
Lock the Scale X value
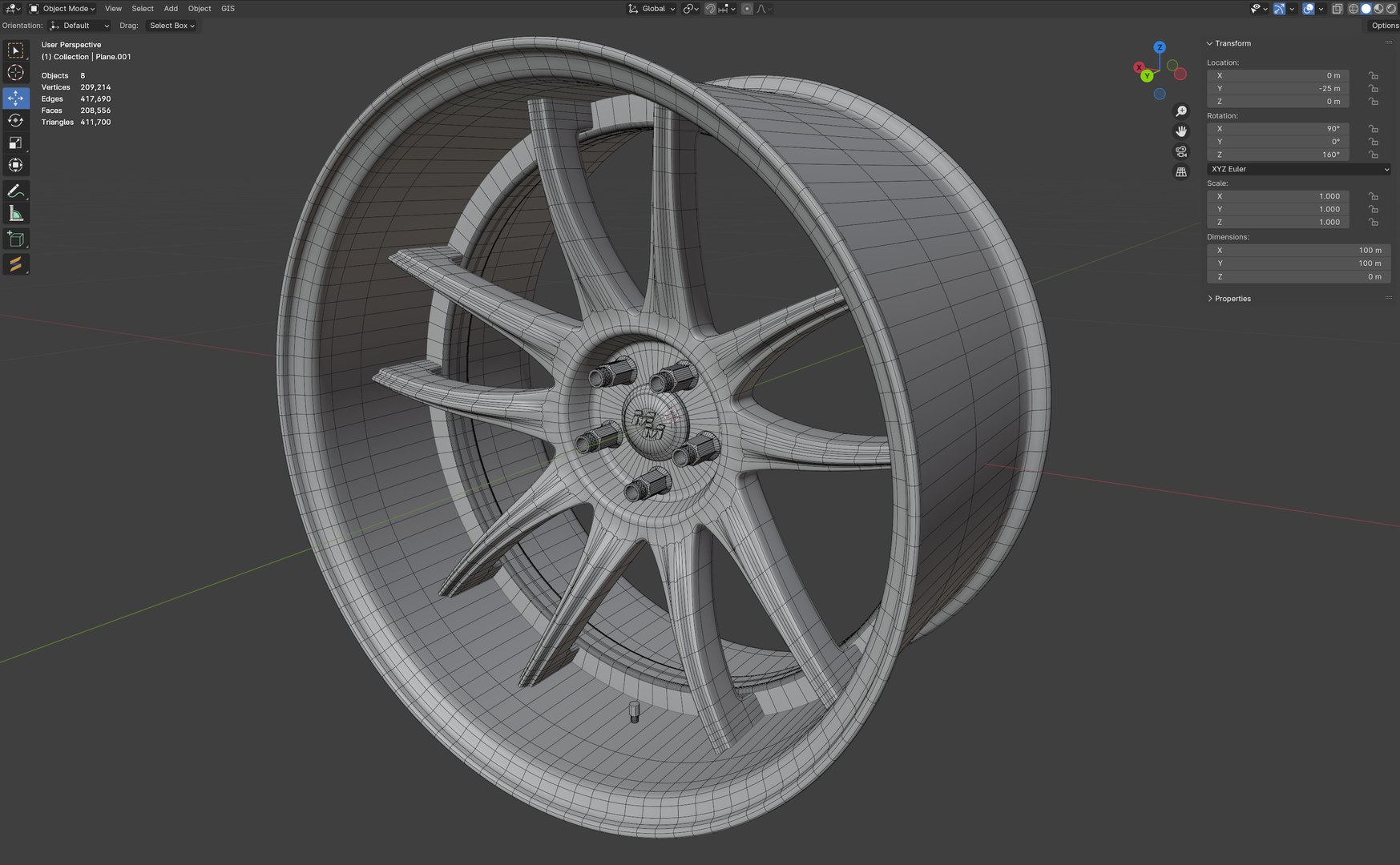(1373, 196)
